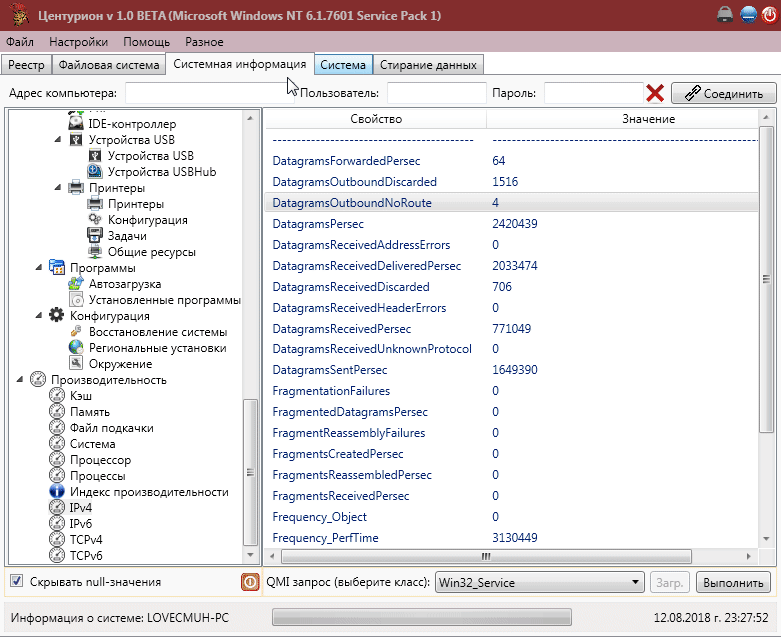The image size is (781, 637).
Task: Click the gauge icon beside Процессор
Action: point(57,459)
